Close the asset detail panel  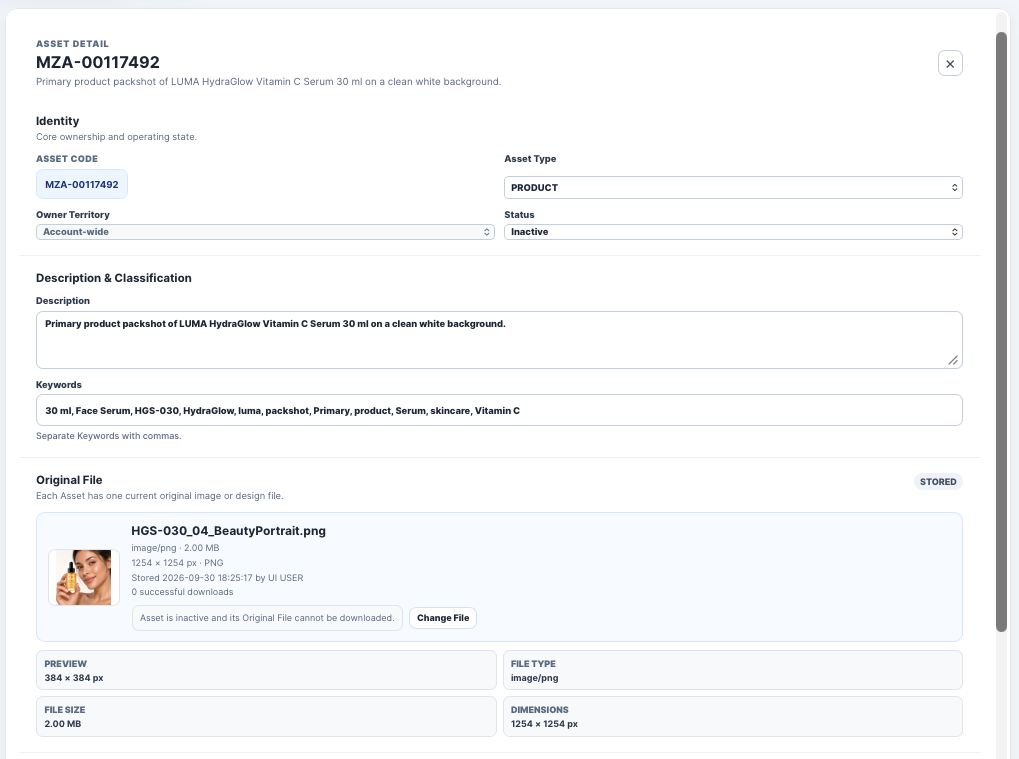point(950,64)
